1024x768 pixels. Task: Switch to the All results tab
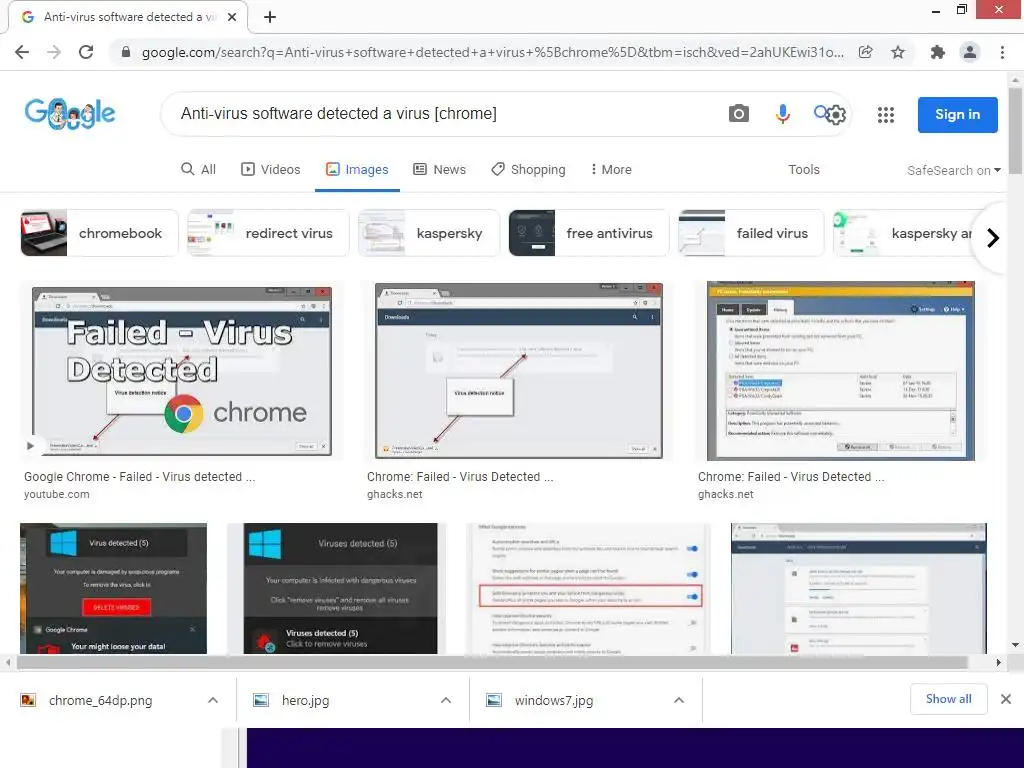[199, 170]
